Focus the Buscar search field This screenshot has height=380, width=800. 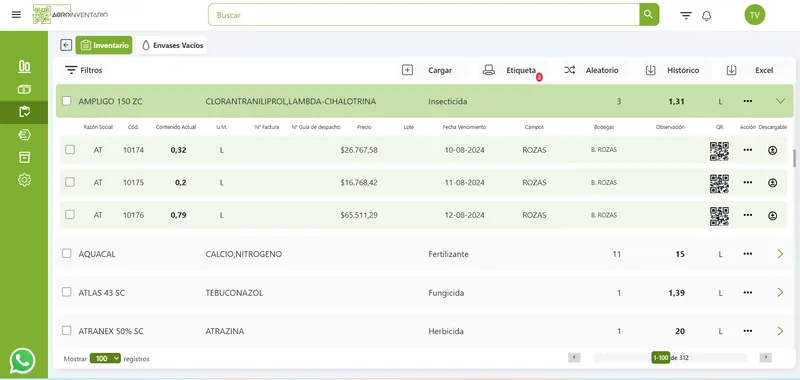(423, 15)
